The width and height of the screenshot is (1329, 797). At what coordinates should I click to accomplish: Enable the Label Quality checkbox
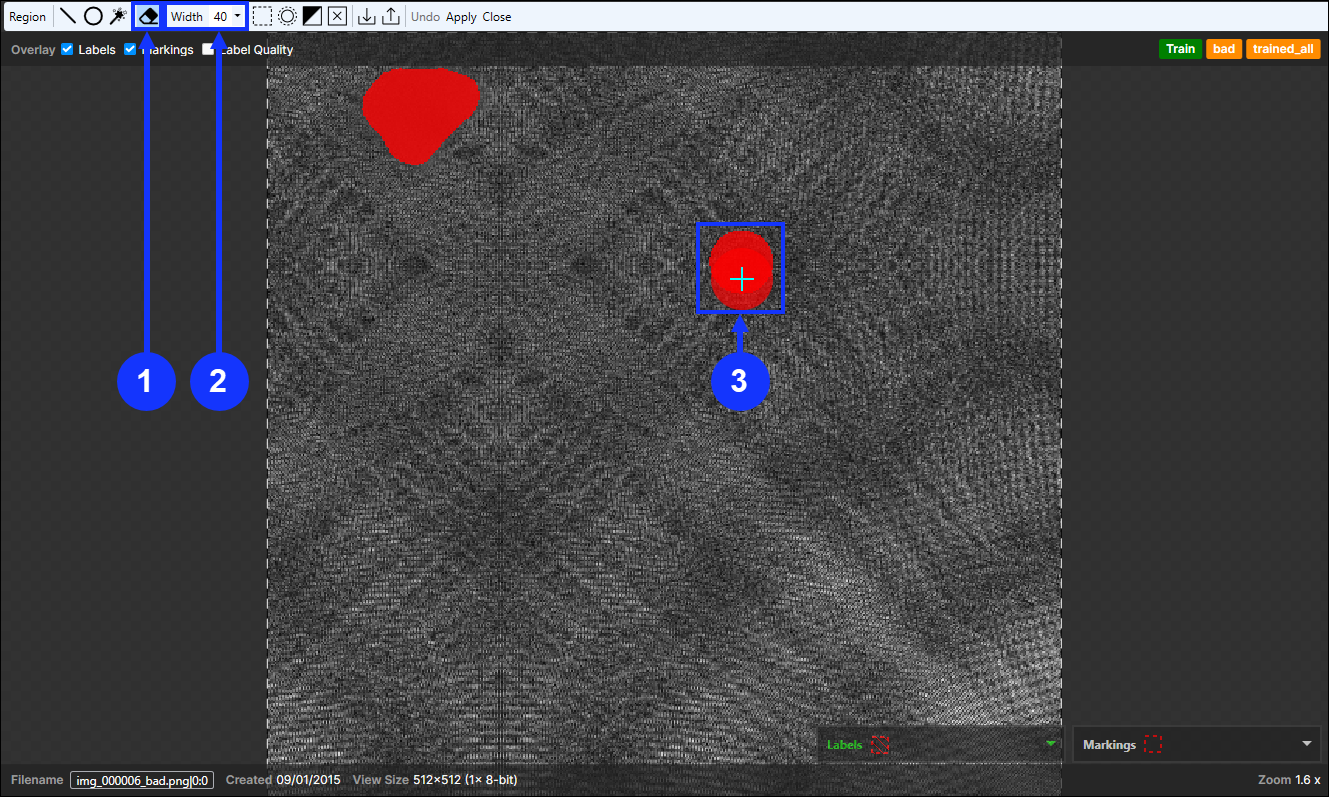(x=209, y=49)
